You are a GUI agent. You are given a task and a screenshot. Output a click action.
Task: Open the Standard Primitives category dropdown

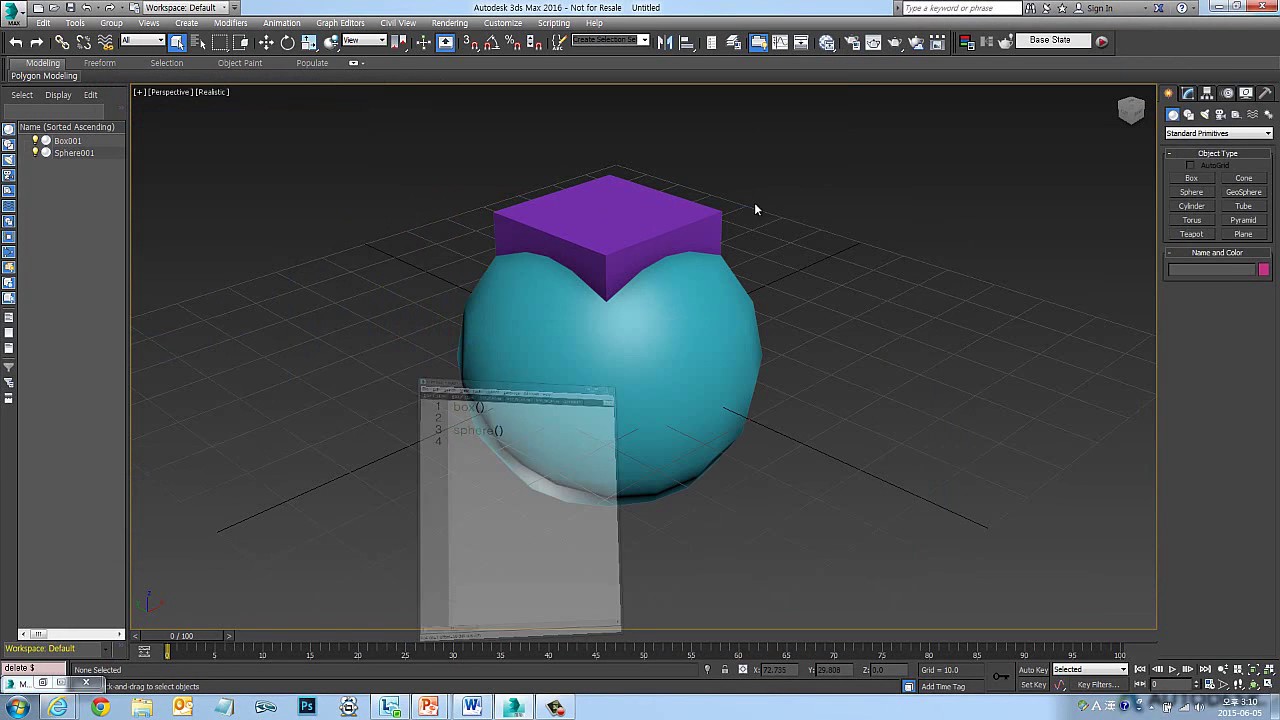(1218, 133)
